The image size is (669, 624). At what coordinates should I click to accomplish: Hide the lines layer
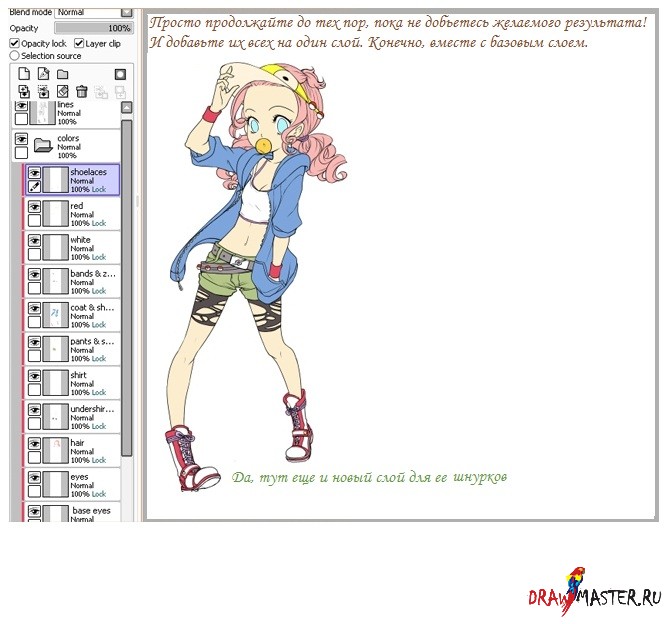click(21, 105)
